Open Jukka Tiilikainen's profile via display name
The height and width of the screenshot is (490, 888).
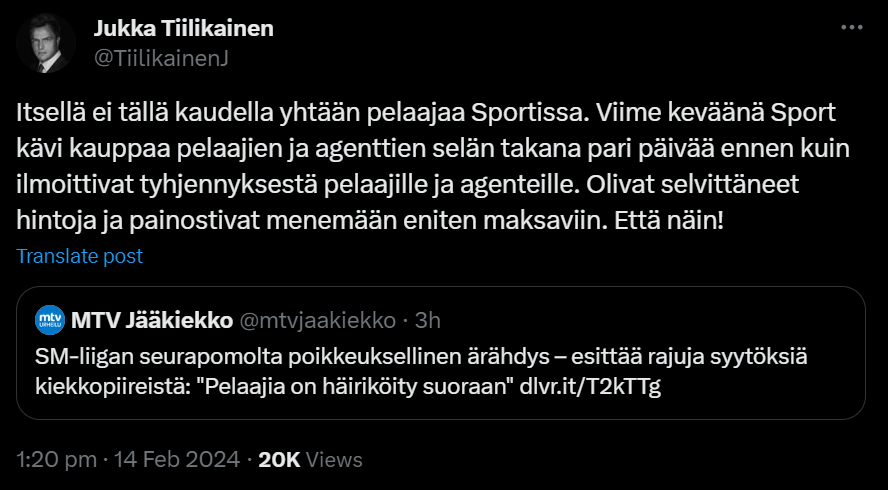click(183, 28)
